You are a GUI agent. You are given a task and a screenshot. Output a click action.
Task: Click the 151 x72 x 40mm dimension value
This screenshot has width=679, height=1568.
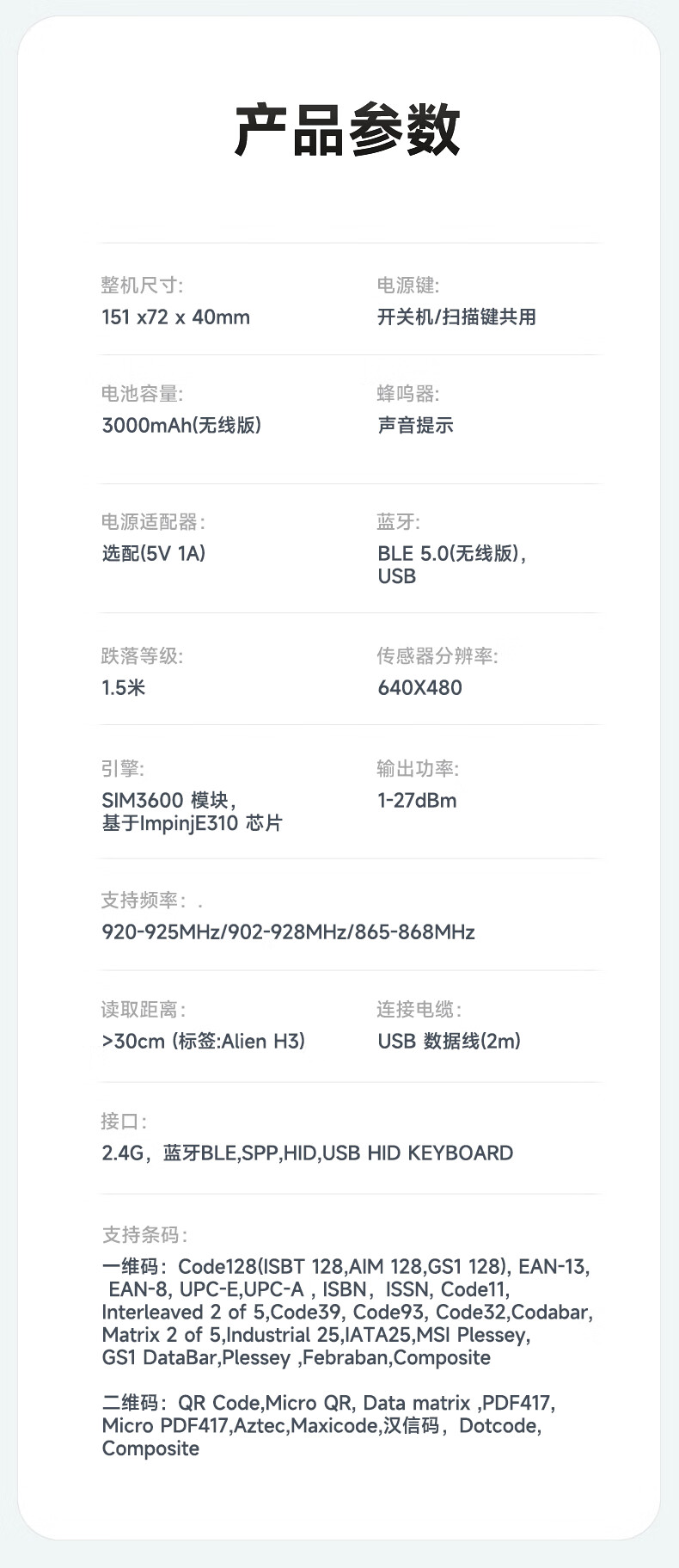(x=175, y=317)
